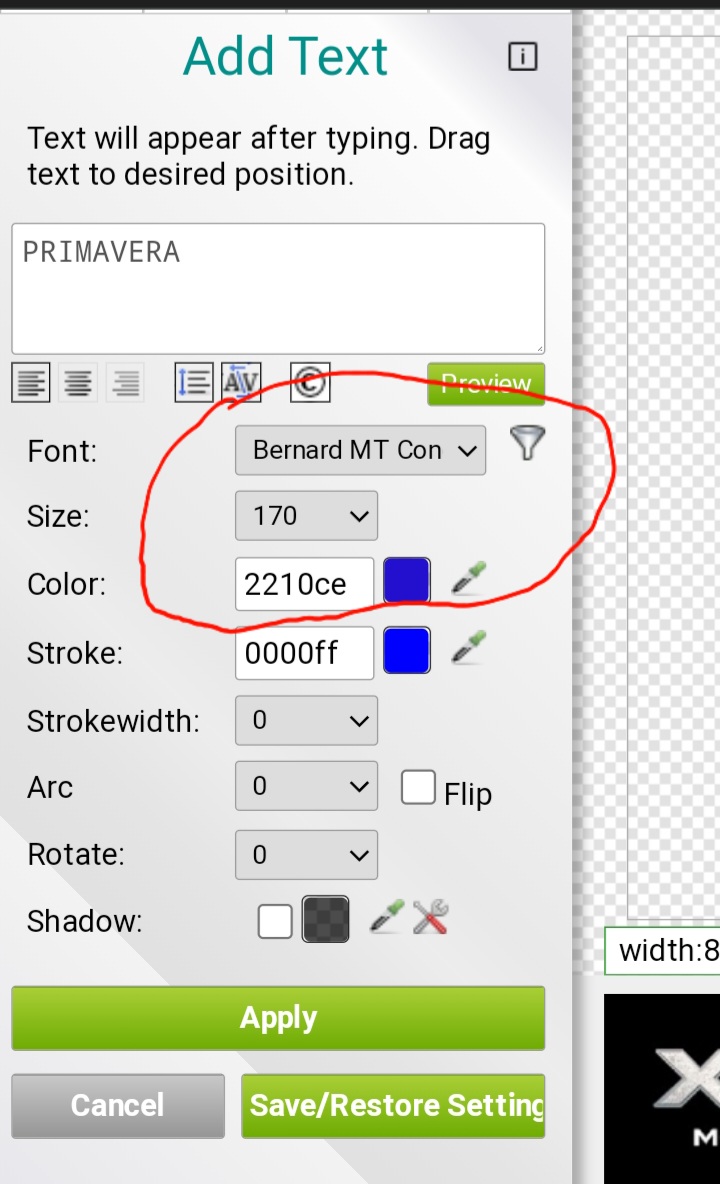Click the PRIMAVERA text input area
This screenshot has width=720, height=1184.
coord(278,288)
